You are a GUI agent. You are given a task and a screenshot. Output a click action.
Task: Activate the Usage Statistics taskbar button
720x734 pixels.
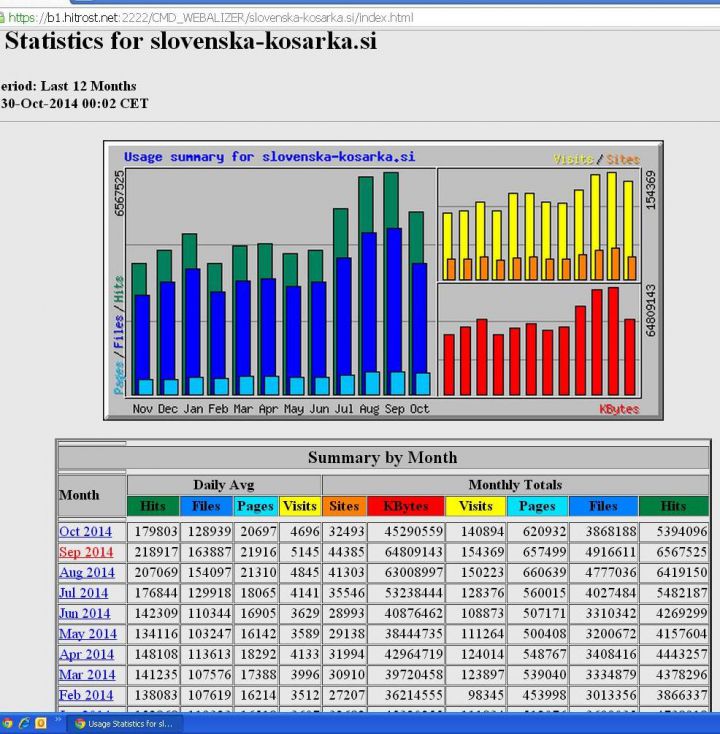coord(125,724)
